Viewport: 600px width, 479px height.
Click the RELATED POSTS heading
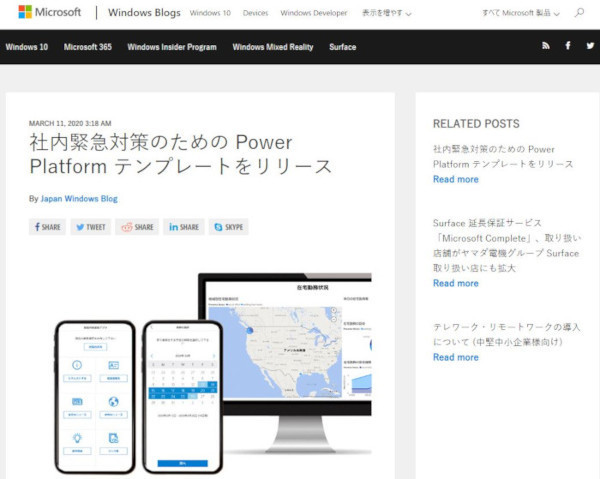click(x=476, y=124)
